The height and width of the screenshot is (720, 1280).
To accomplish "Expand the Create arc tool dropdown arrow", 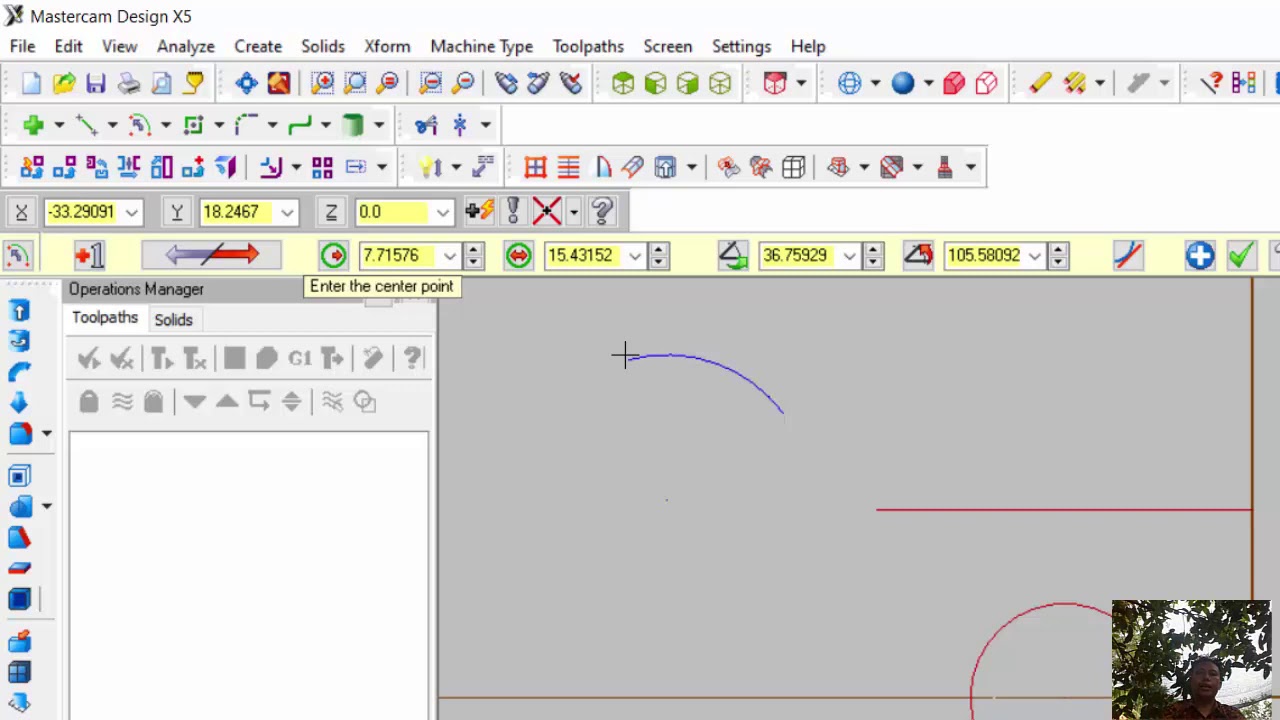I will click(x=165, y=125).
